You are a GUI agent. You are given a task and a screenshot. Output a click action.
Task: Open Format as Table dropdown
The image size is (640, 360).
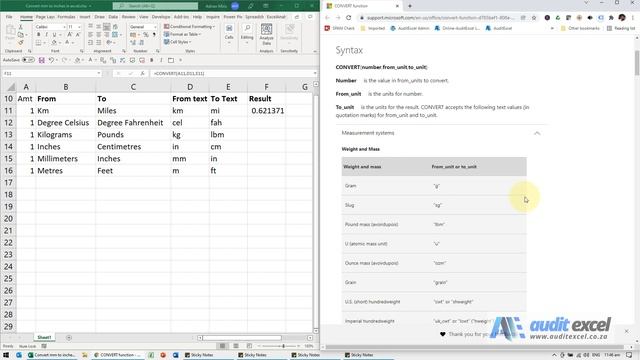tap(182, 34)
